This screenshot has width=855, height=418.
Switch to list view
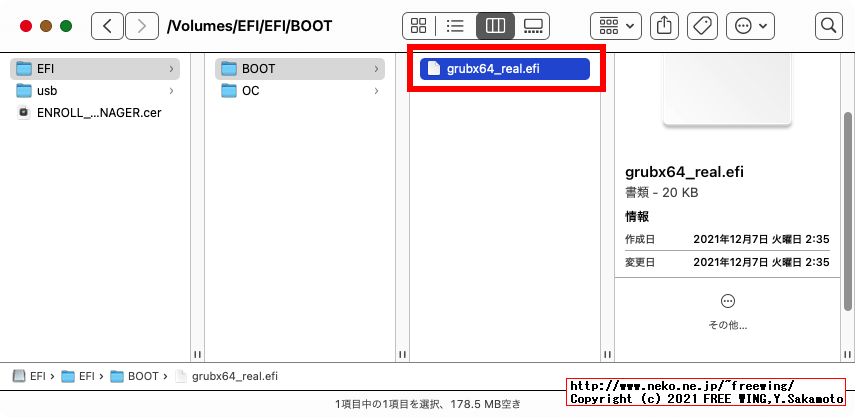point(455,26)
